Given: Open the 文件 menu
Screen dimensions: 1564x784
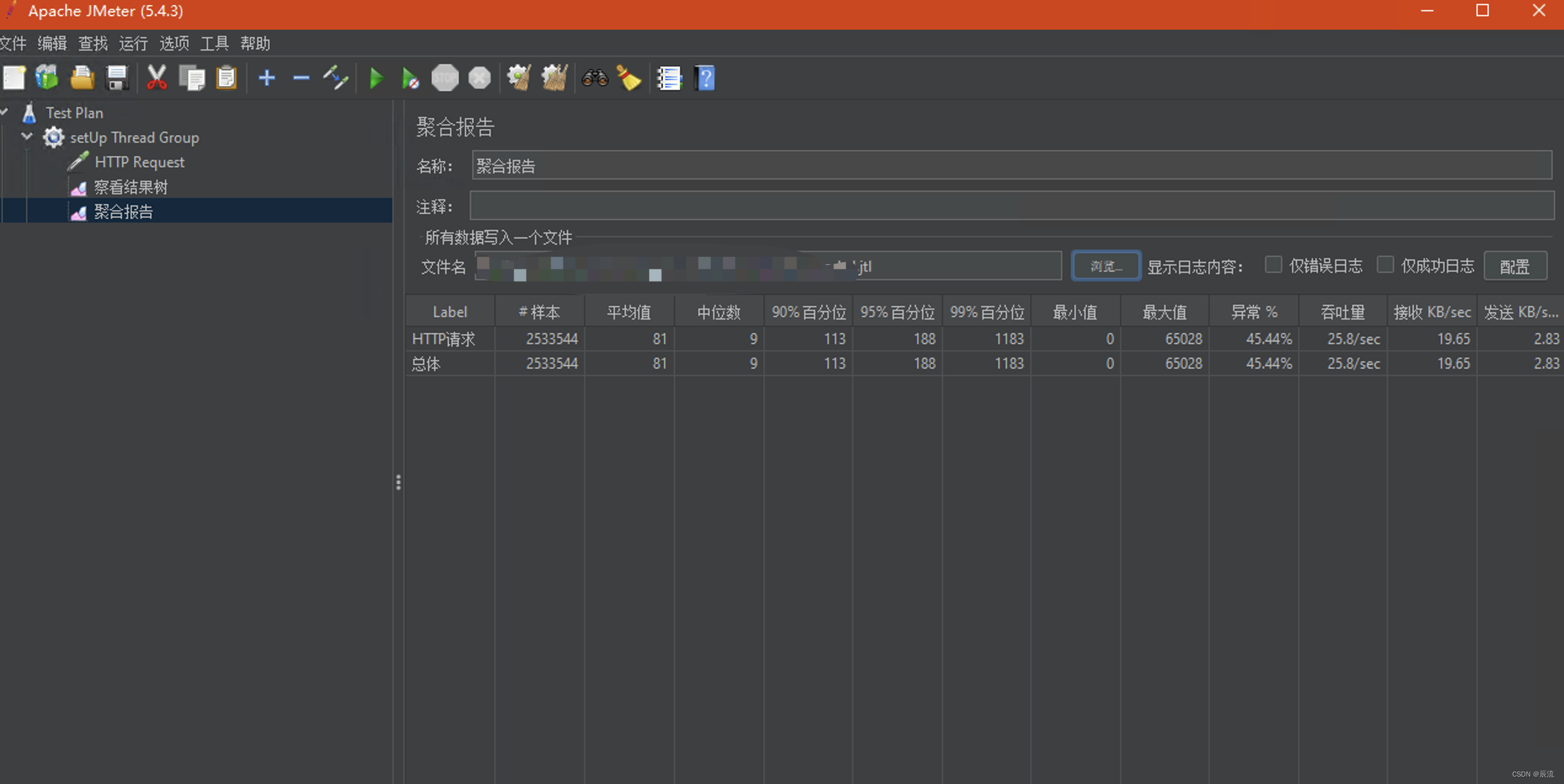Looking at the screenshot, I should tap(13, 44).
